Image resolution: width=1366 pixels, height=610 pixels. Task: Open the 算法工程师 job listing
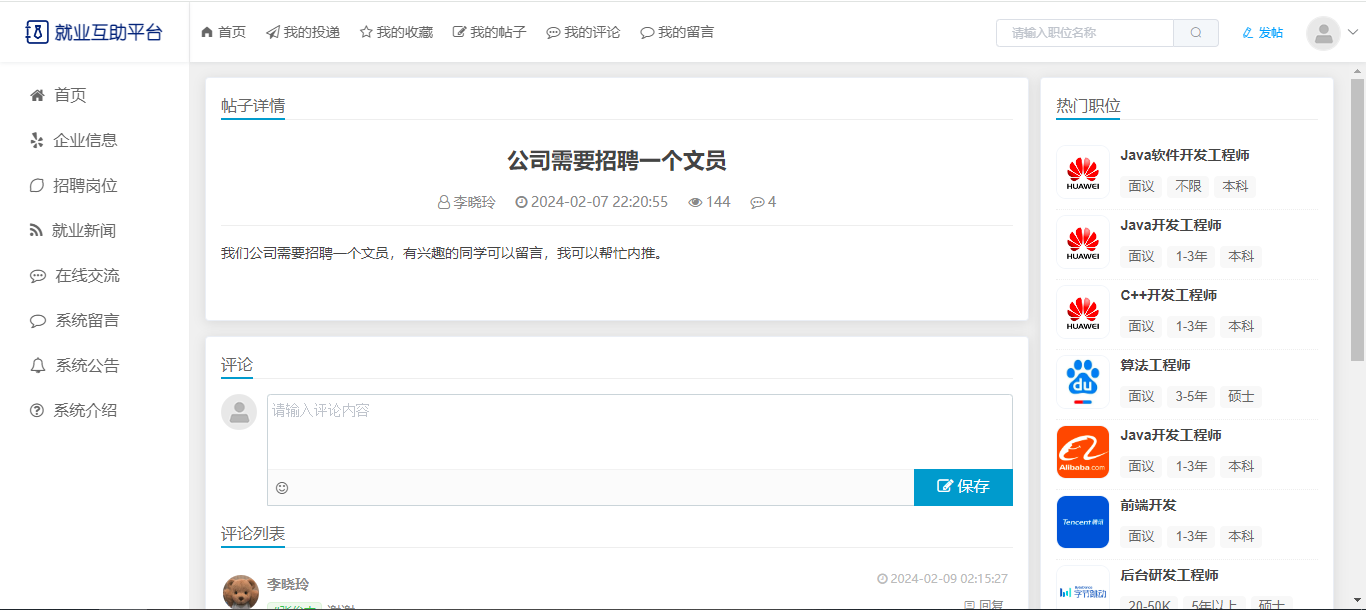(1155, 365)
